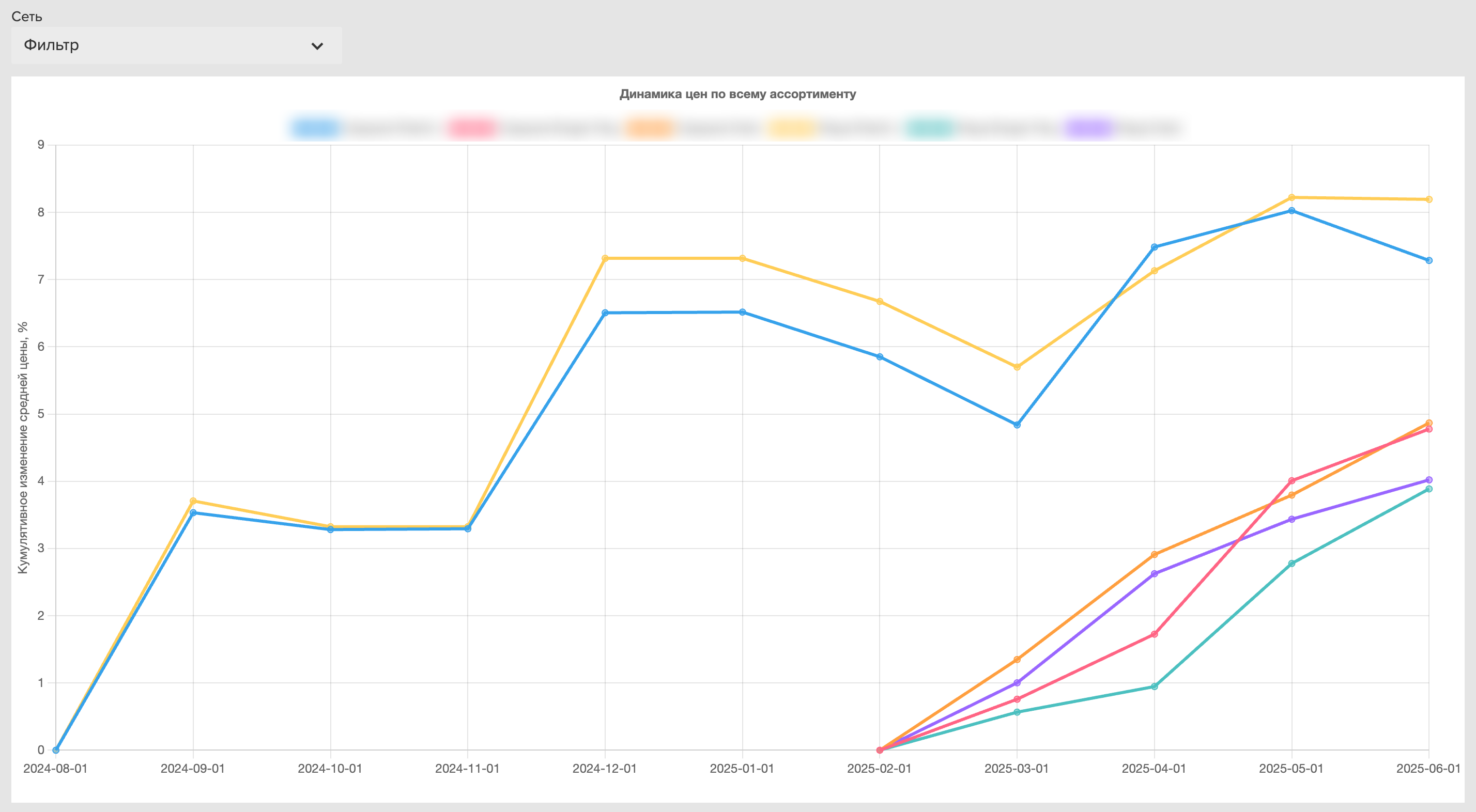Viewport: 1476px width, 812px height.
Task: Toggle the teal legend series swatch
Action: click(929, 128)
